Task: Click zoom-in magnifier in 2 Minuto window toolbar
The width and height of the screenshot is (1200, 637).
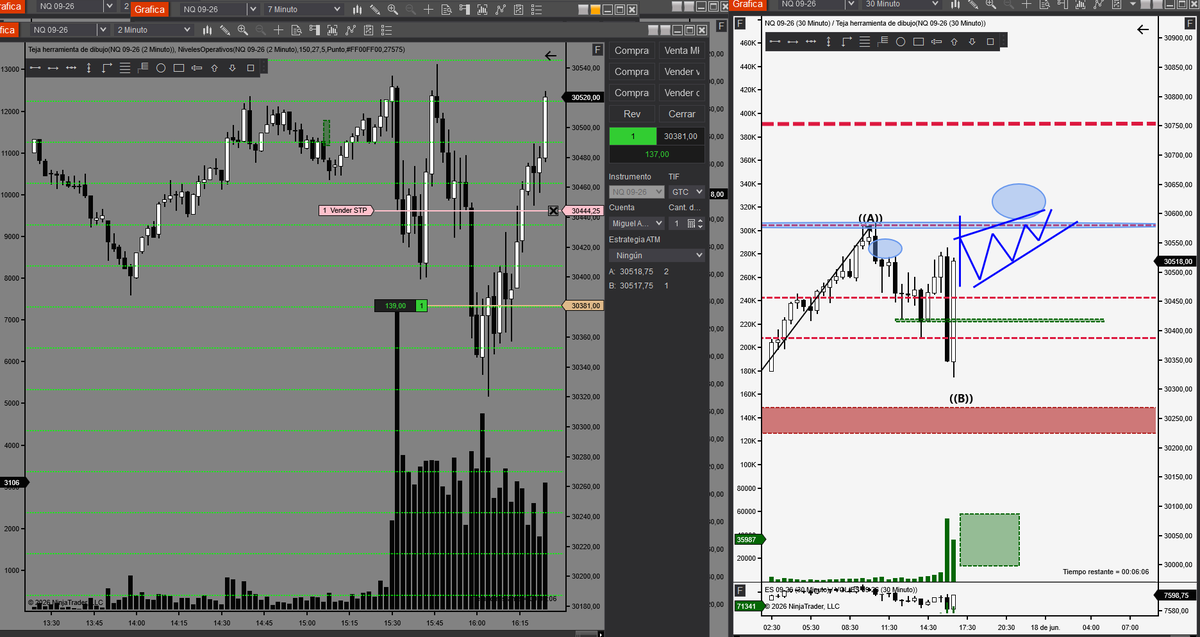Action: coord(243,30)
